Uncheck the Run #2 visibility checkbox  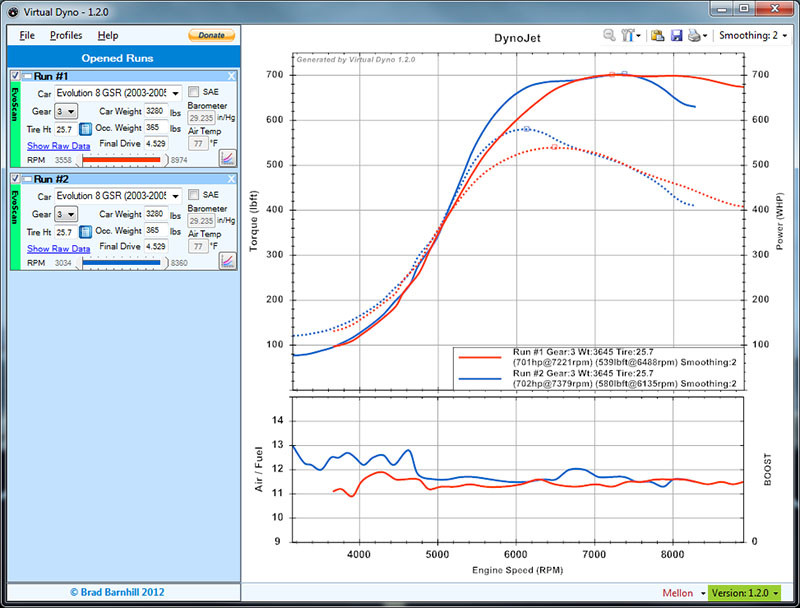pos(15,179)
